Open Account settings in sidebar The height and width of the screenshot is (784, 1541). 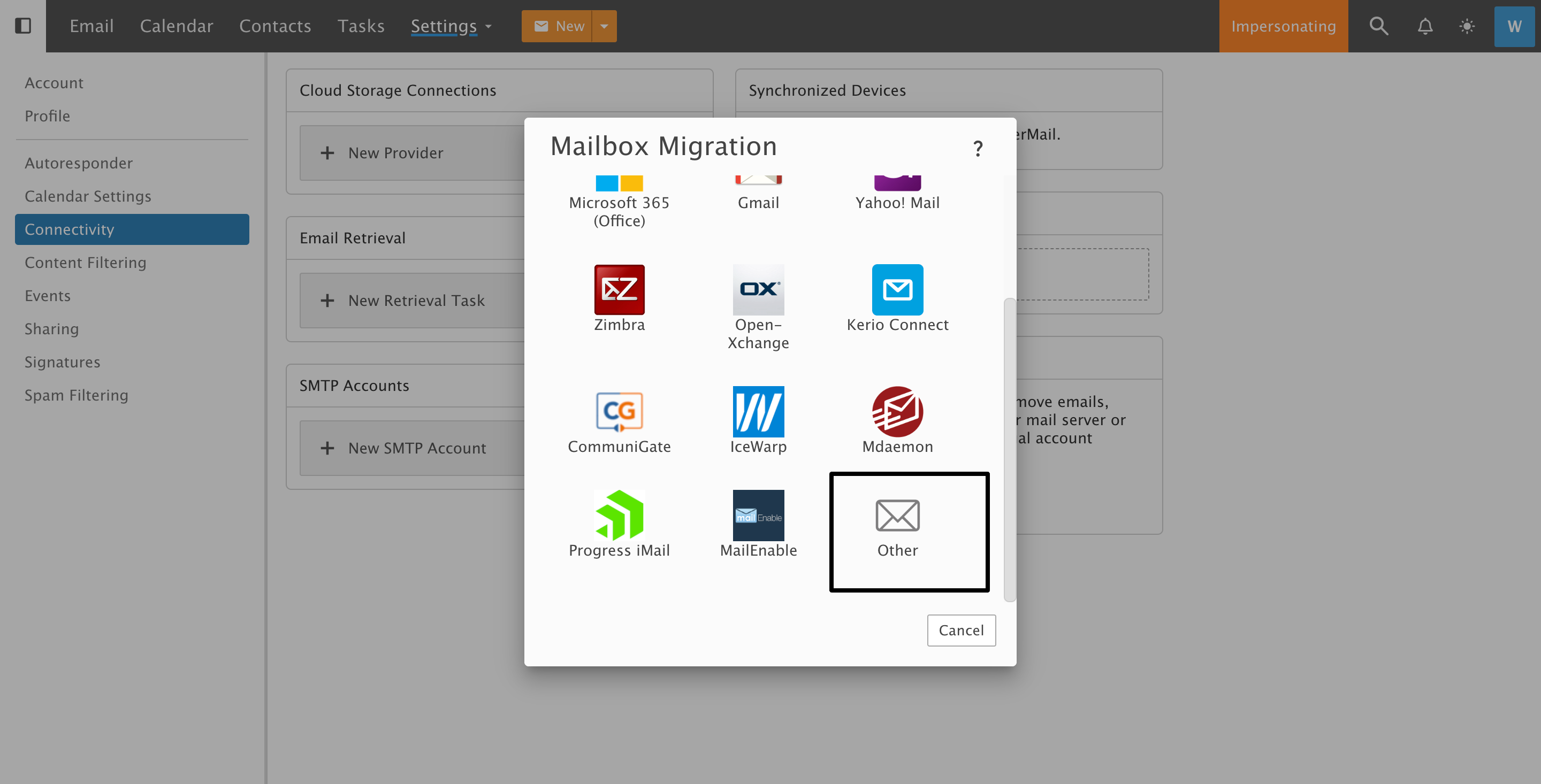pos(132,82)
